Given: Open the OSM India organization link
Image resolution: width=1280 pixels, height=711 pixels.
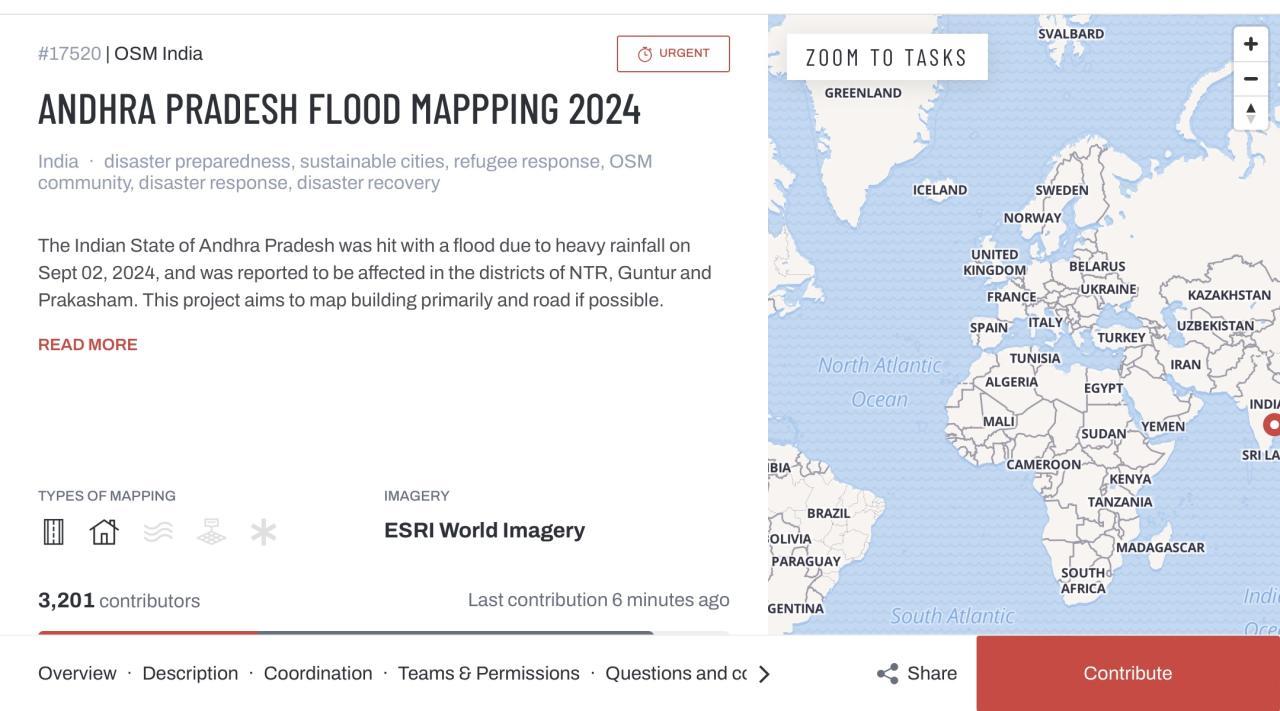Looking at the screenshot, I should coord(158,54).
